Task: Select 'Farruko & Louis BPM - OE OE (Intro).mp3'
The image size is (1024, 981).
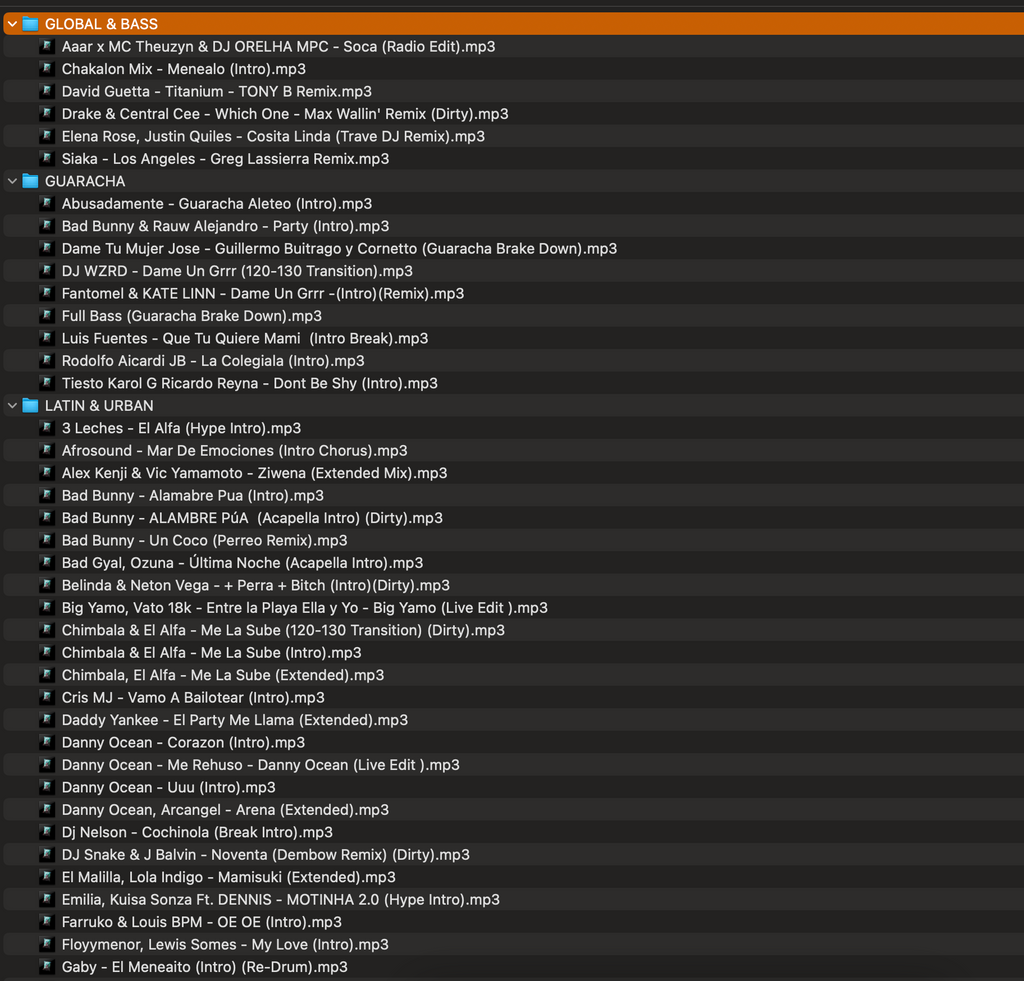Action: tap(202, 922)
